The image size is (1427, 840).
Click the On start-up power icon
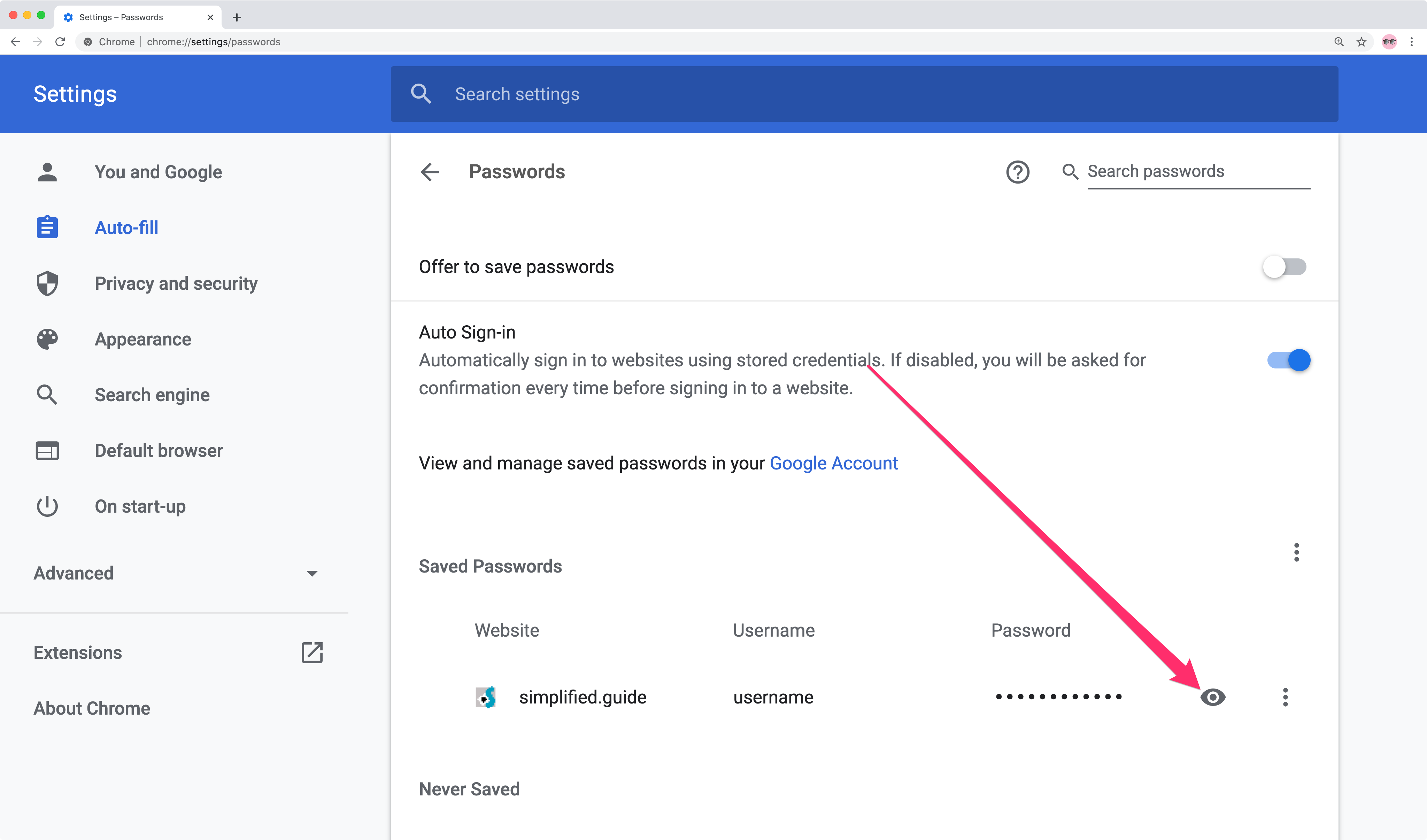47,506
